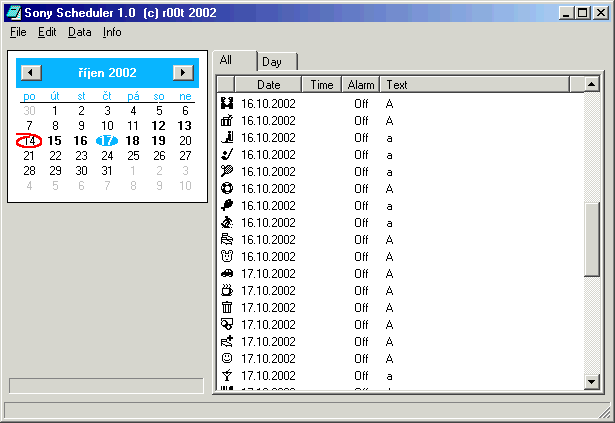Click the empty field below the calendar

click(x=106, y=385)
